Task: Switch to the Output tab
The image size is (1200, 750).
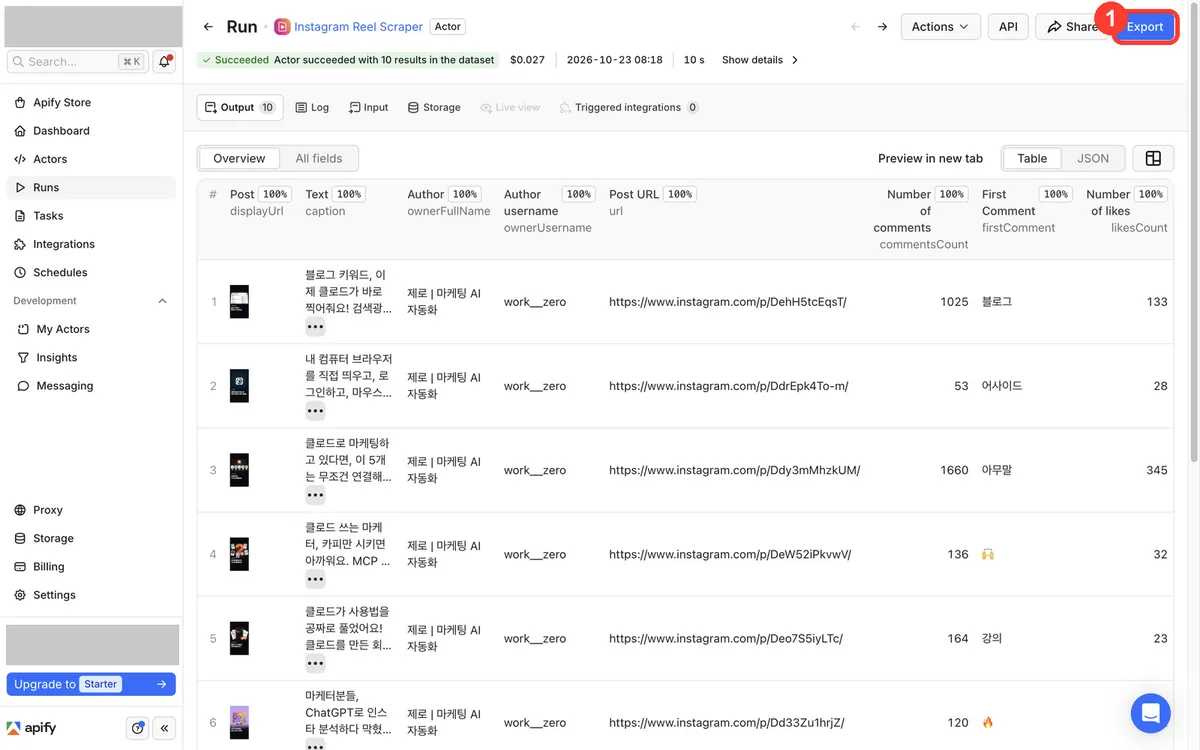Action: click(x=240, y=107)
